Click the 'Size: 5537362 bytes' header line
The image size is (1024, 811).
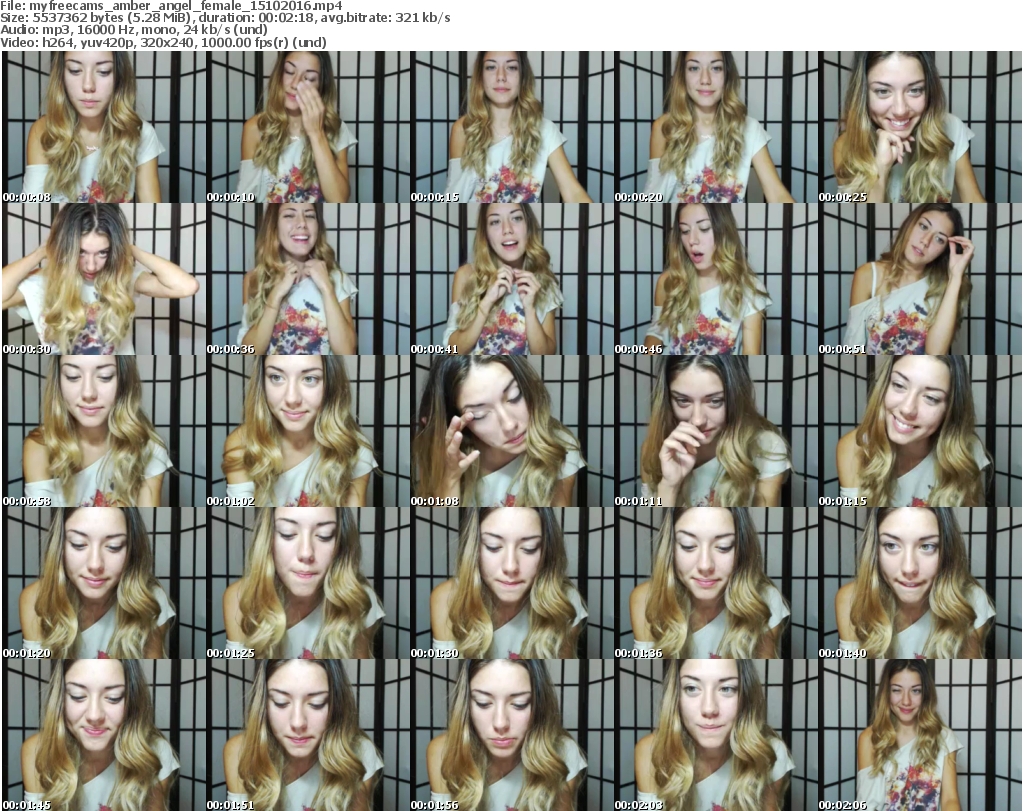(225, 18)
